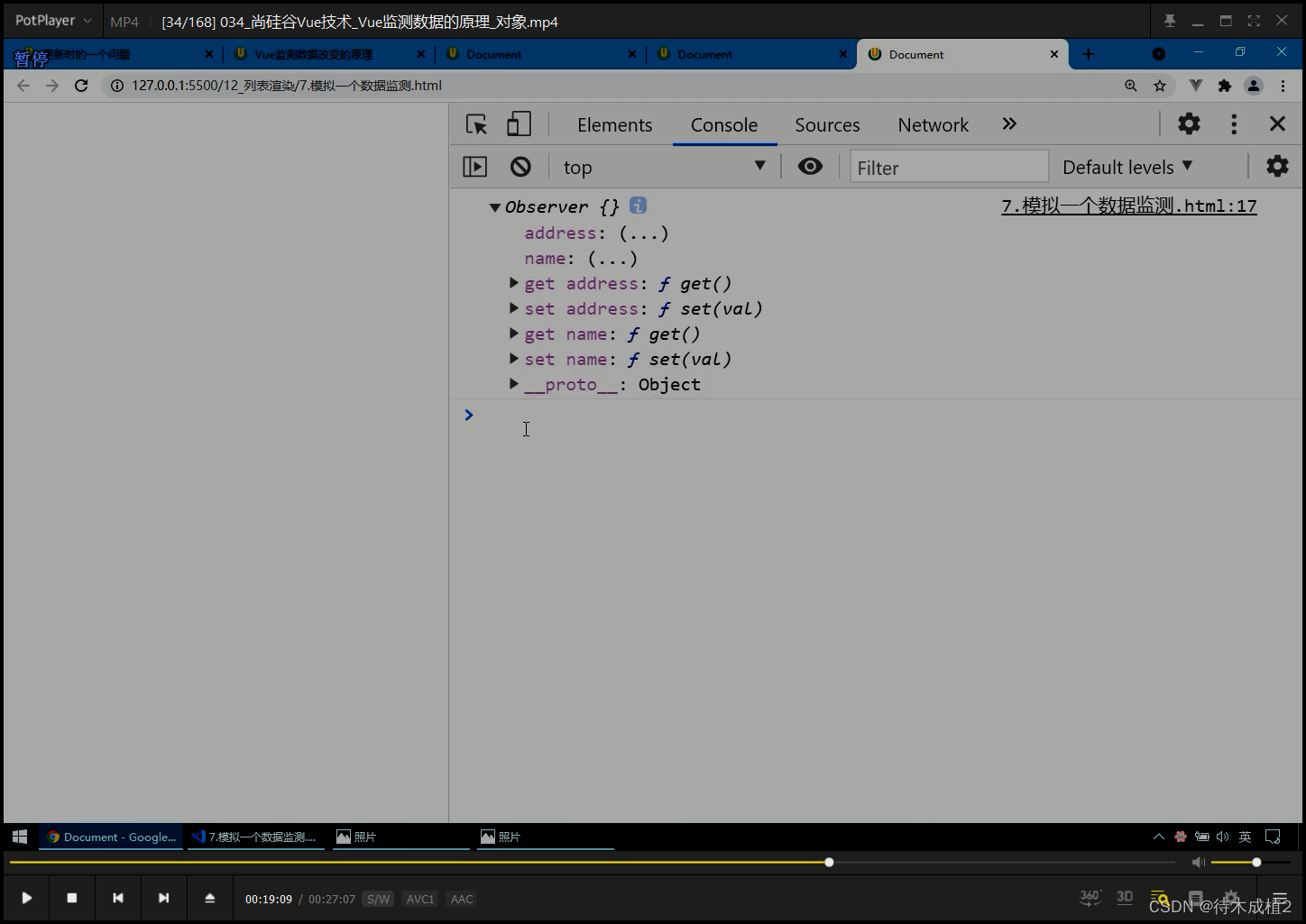Switch to the Console tab
Screen dimensions: 1306x924
724,125
